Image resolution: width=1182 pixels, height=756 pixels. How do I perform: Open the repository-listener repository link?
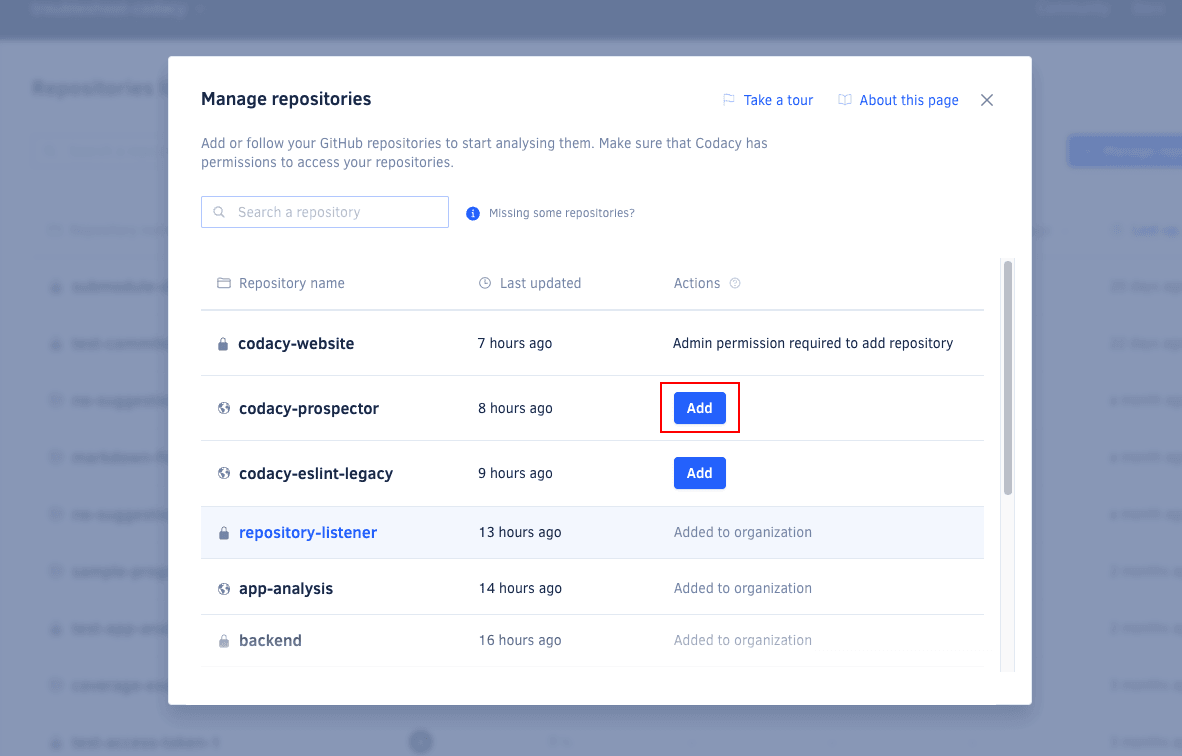pyautogui.click(x=307, y=532)
